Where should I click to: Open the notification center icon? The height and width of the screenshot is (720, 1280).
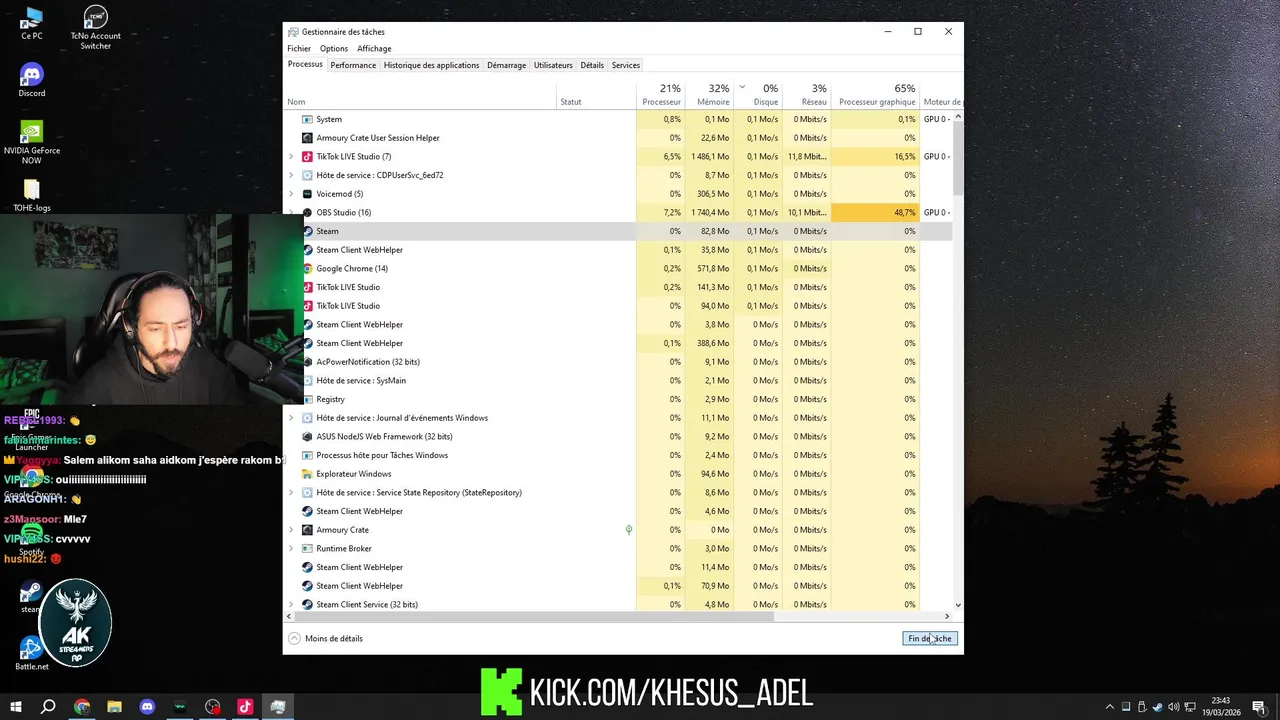(1259, 707)
